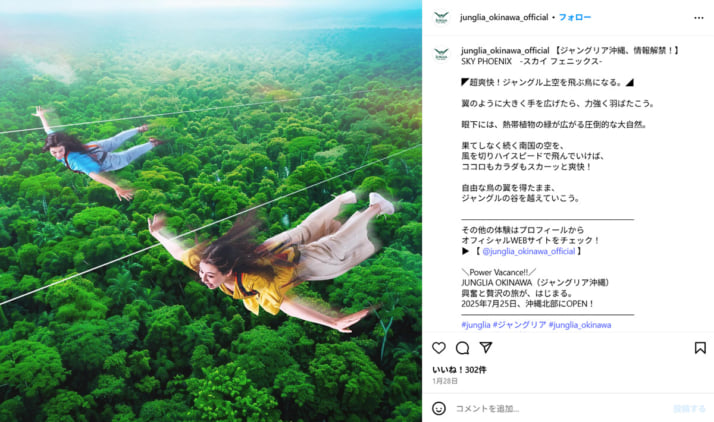
Task: Click the faded post comment button
Action: 689,408
